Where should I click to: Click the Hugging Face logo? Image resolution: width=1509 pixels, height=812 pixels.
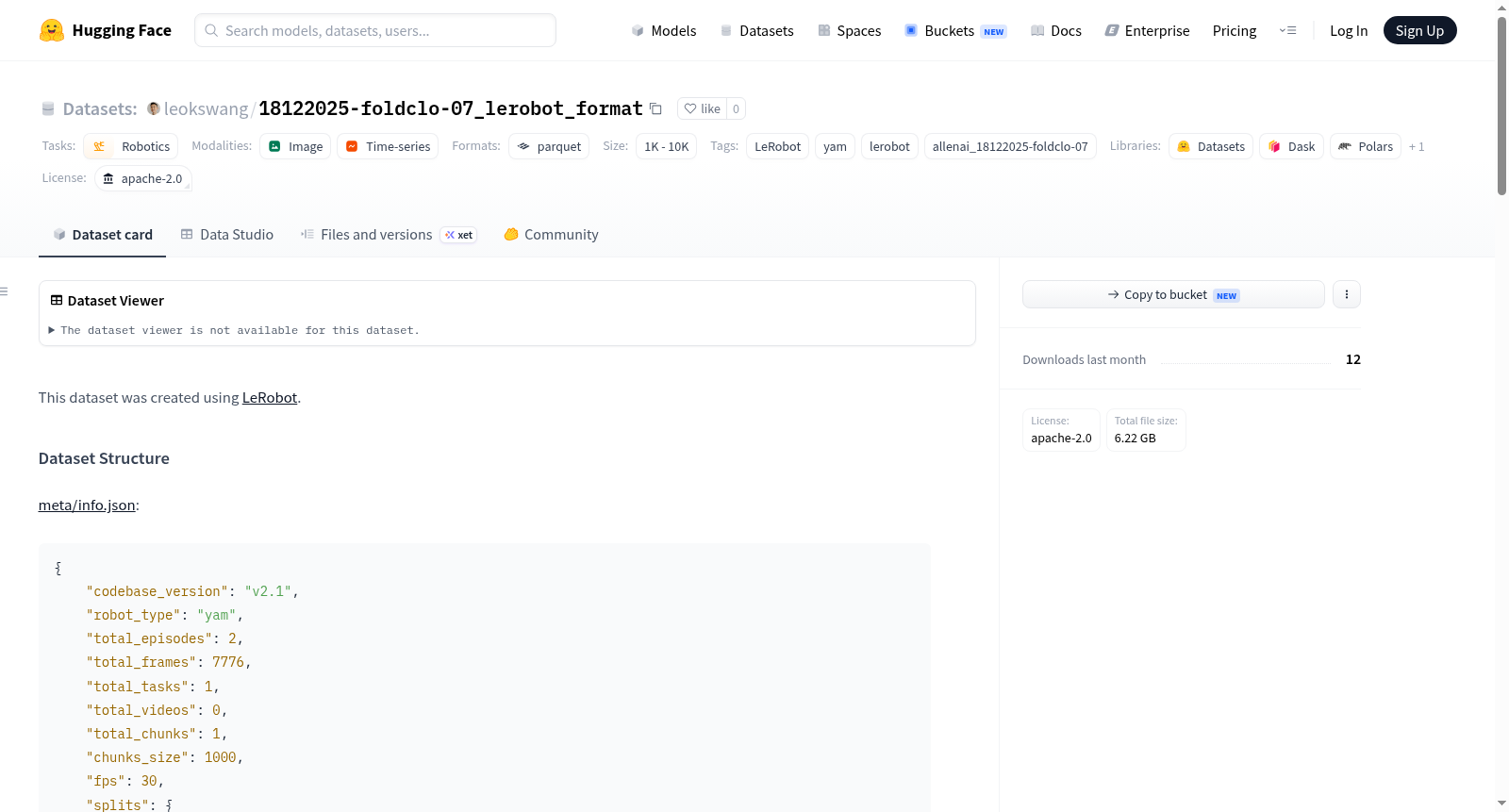tap(51, 30)
